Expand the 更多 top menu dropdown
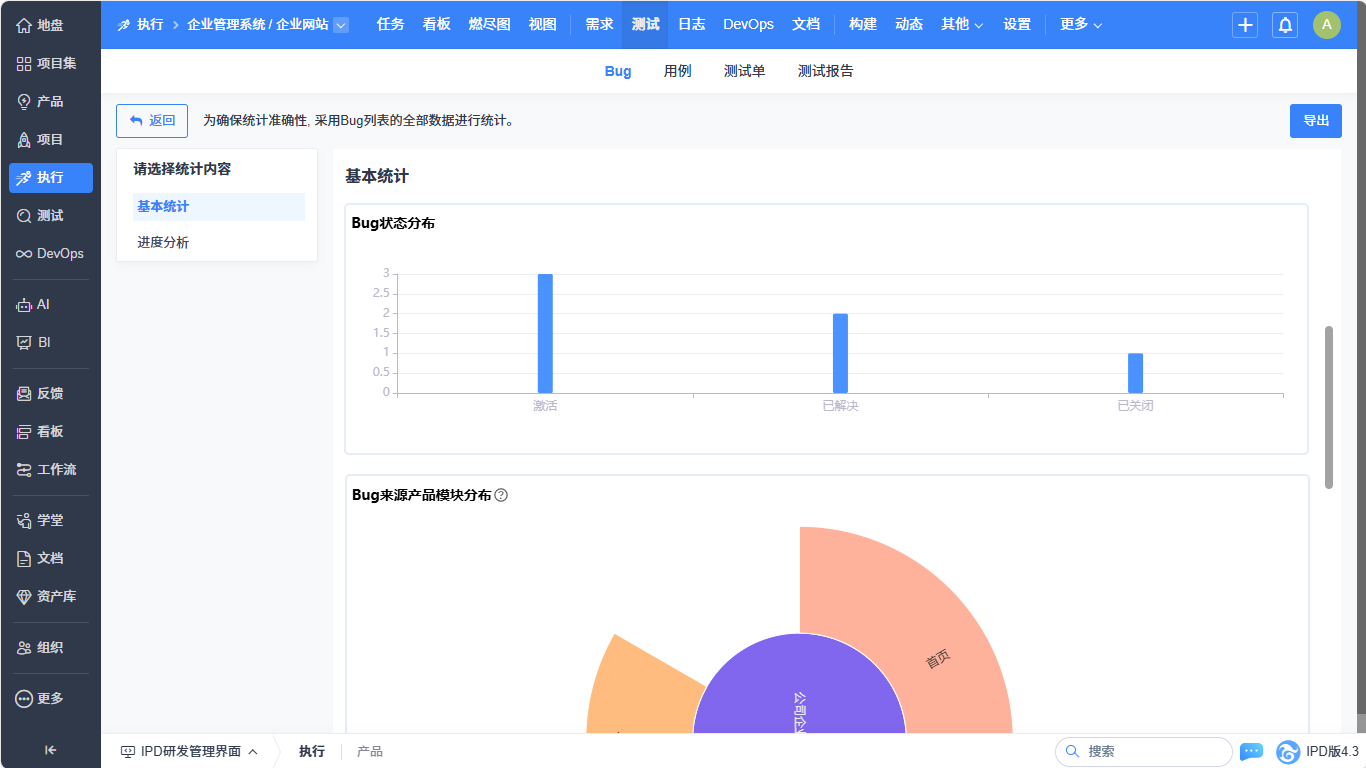 (1081, 24)
